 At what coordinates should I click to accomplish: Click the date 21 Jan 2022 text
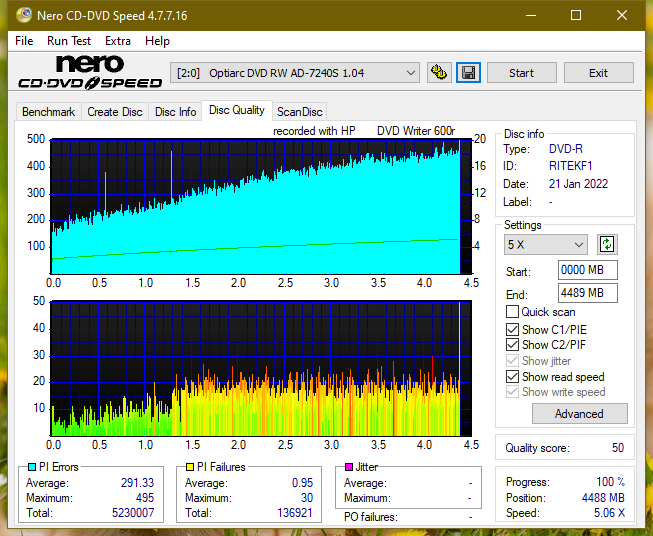(578, 184)
